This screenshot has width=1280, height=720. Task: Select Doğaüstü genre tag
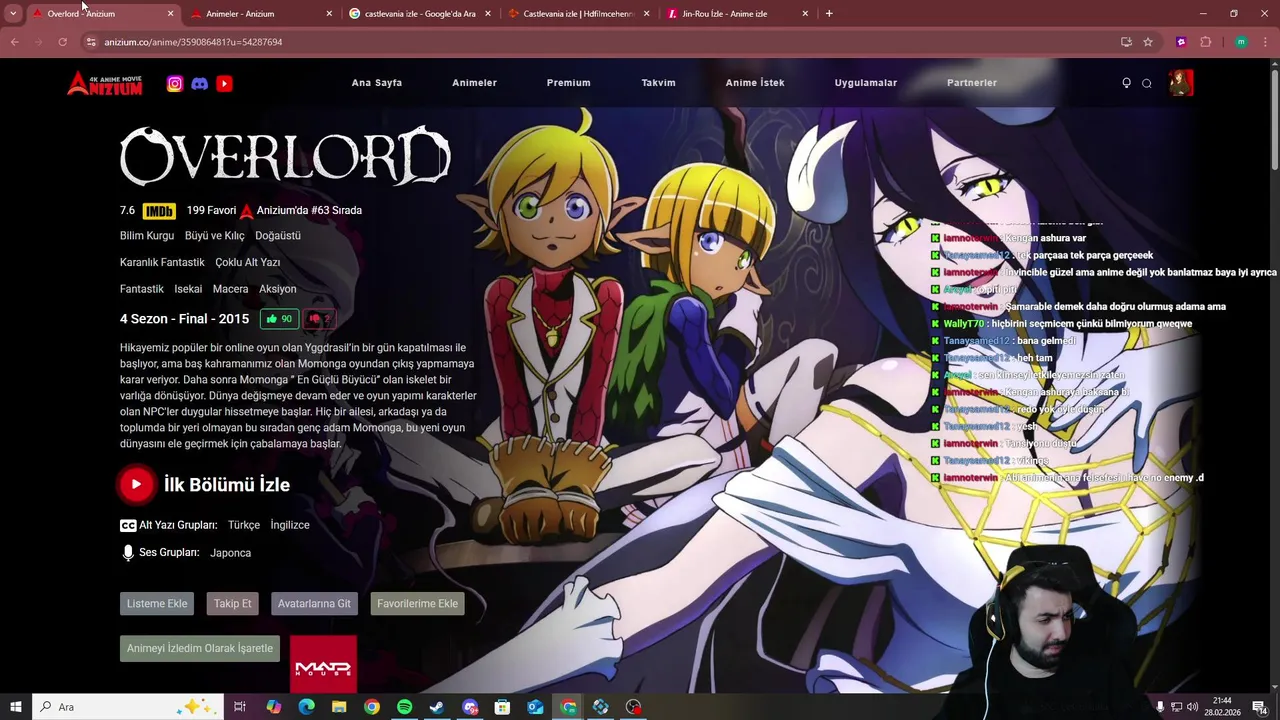pos(278,236)
